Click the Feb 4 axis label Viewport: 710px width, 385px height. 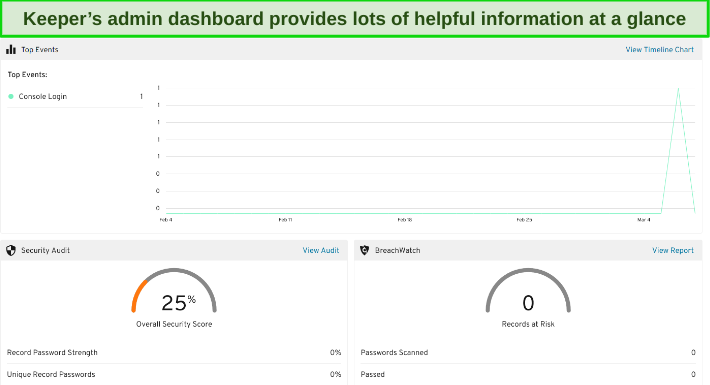(x=166, y=220)
